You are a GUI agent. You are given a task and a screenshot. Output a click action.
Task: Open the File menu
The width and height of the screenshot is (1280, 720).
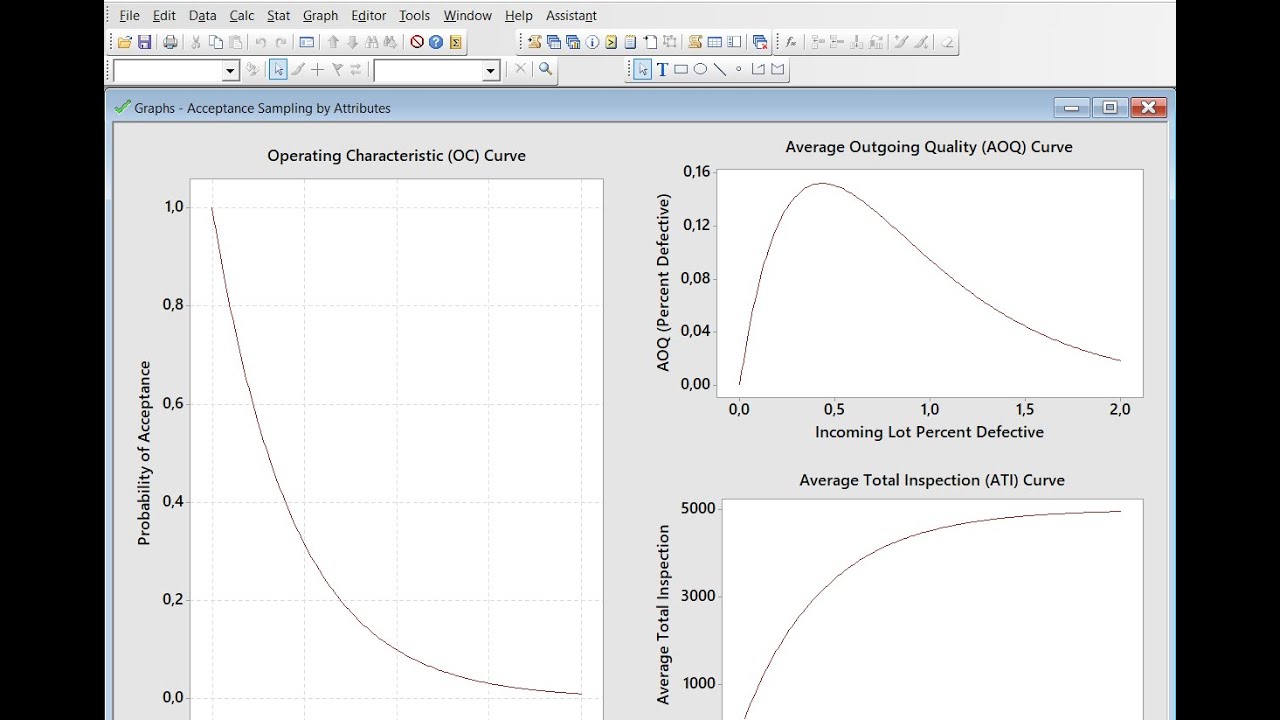pyautogui.click(x=129, y=15)
